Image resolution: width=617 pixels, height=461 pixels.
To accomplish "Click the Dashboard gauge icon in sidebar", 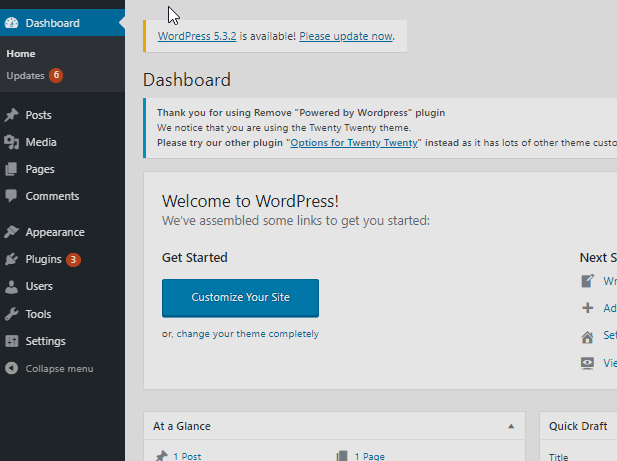I will (x=12, y=23).
